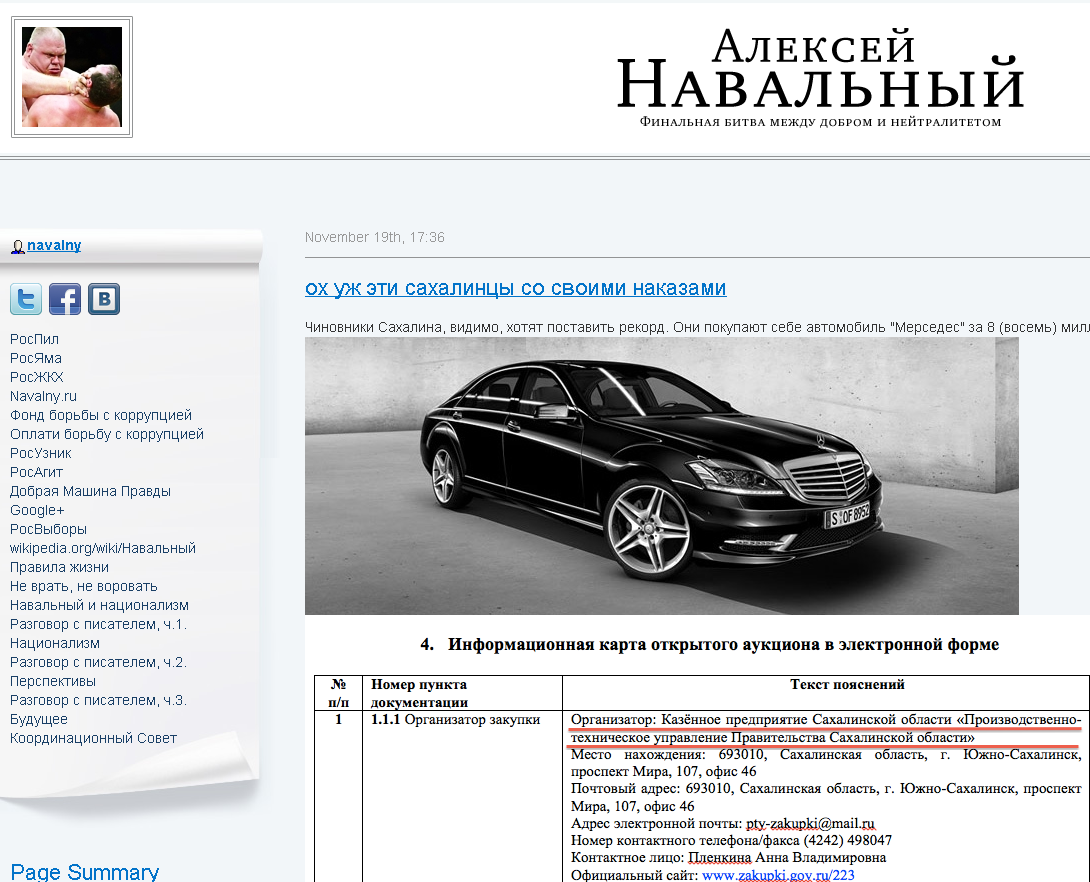Open 'Правила жизни' sidebar link
The width and height of the screenshot is (1090, 882).
(x=59, y=567)
